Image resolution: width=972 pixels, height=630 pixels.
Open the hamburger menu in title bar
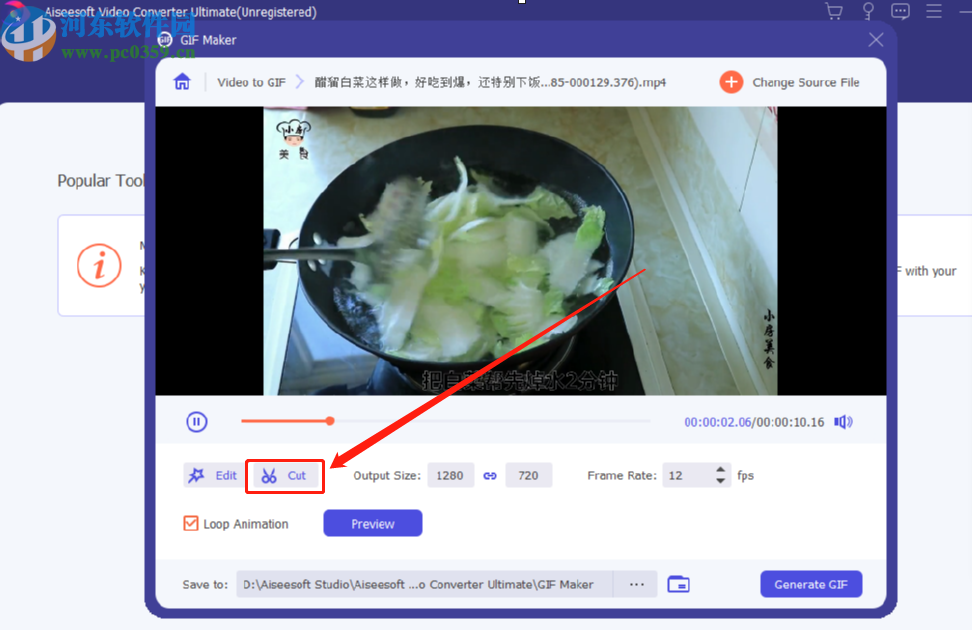934,11
